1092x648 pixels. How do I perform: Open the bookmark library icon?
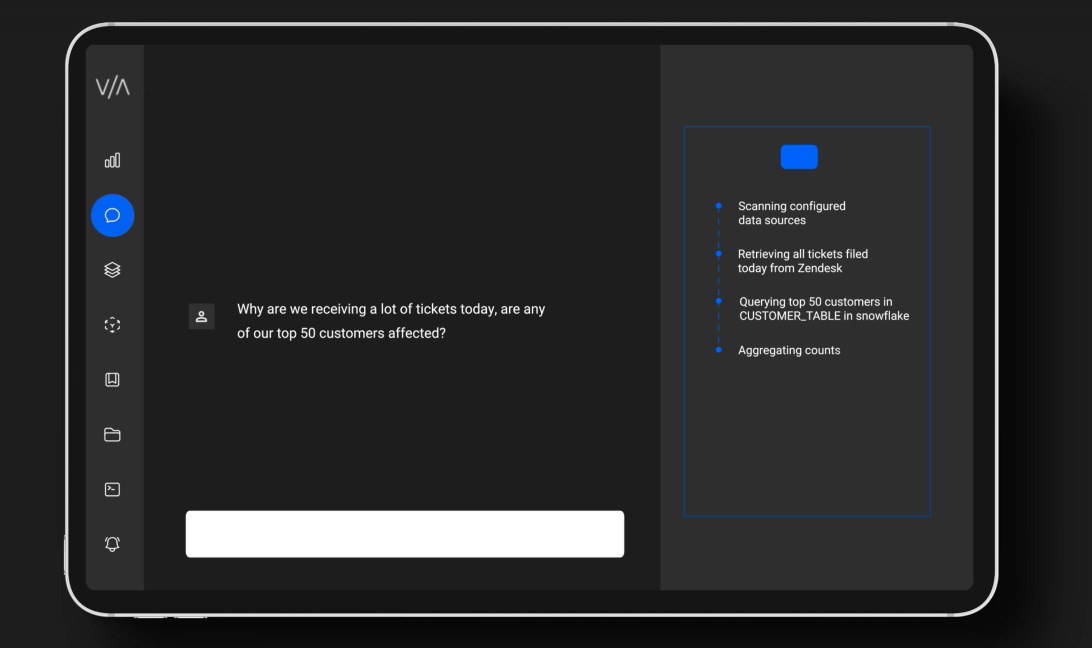(112, 380)
